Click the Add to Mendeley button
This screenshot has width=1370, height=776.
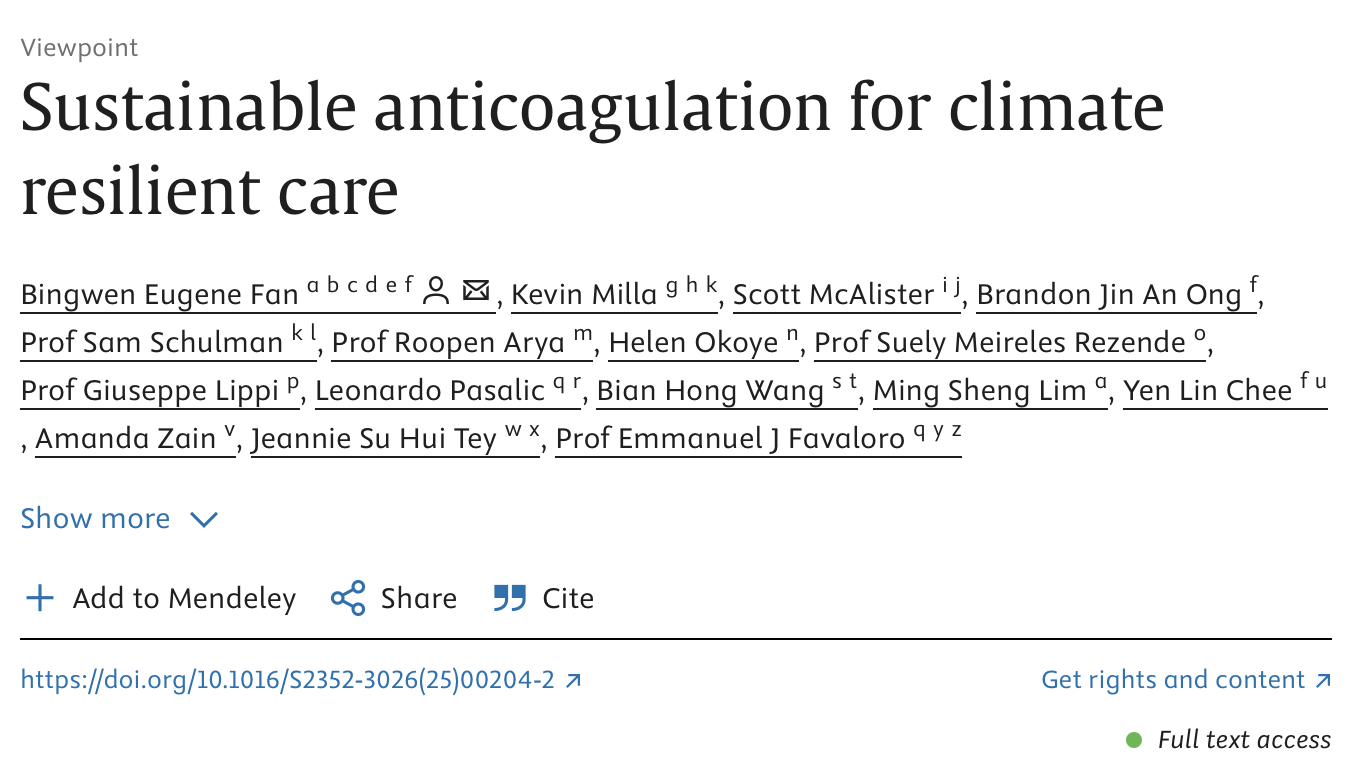click(161, 598)
